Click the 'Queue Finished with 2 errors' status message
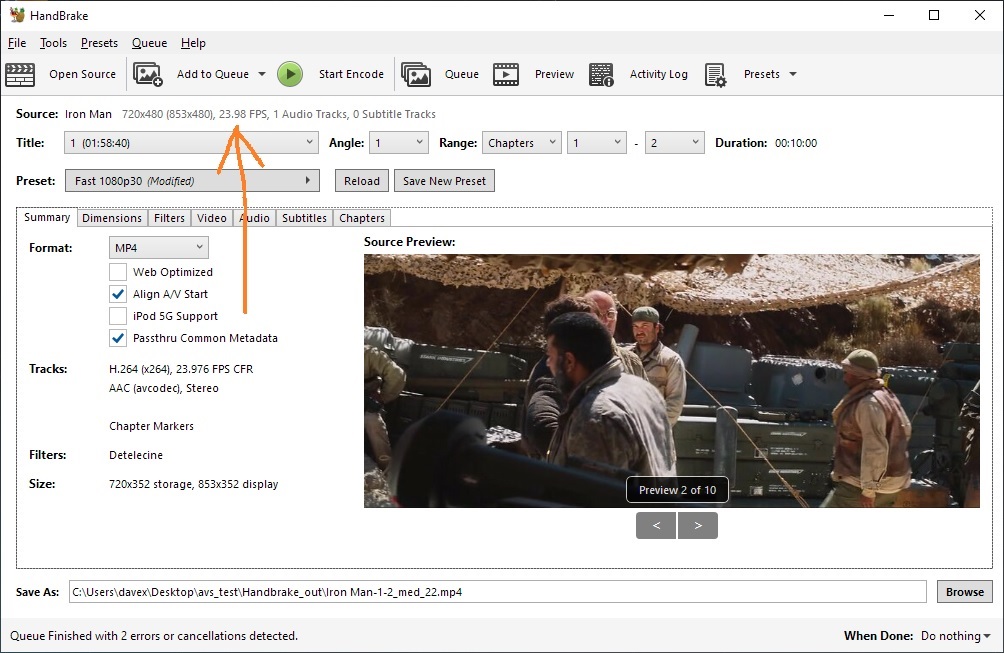Image resolution: width=1004 pixels, height=653 pixels. 154,636
